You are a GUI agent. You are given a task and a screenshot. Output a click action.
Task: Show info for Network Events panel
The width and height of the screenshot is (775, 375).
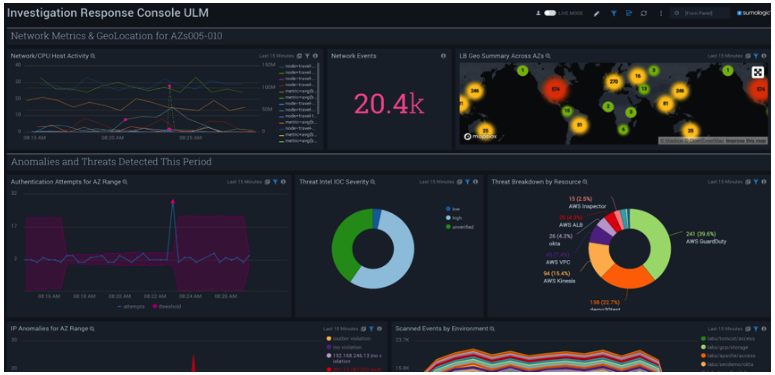tap(443, 56)
